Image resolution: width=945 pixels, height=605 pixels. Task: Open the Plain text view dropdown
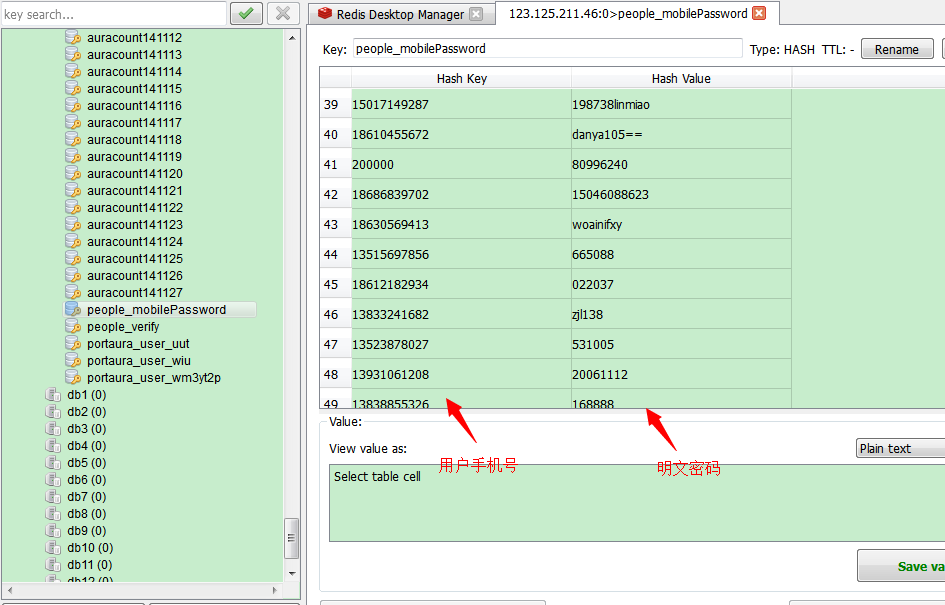pyautogui.click(x=900, y=448)
